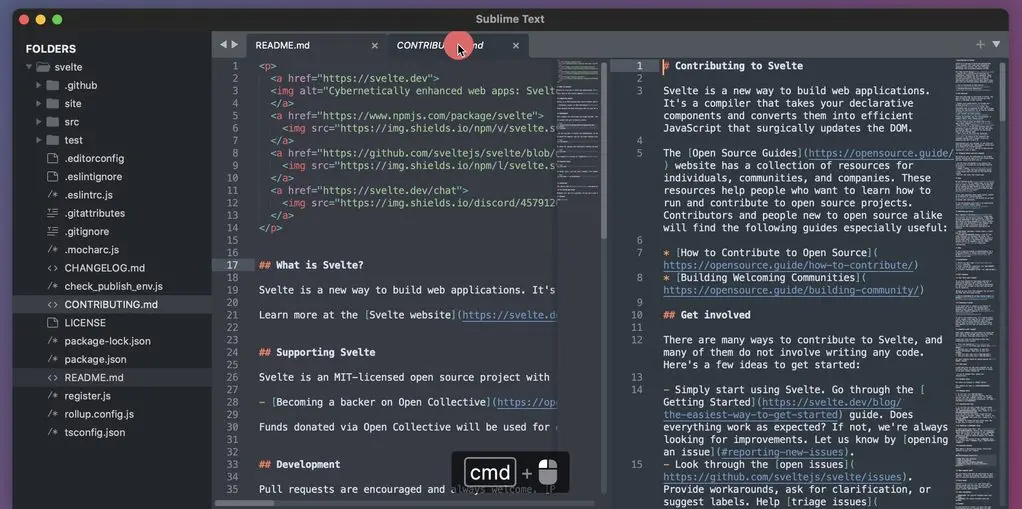Screen dimensions: 1022x509
Task: Expand the site folder arrow
Action: click(x=38, y=103)
